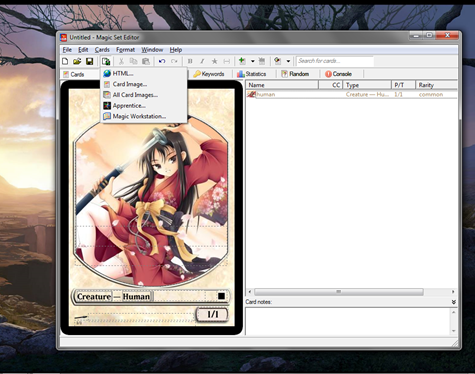Toggle italic text formatting
475x374 pixels.
click(202, 61)
